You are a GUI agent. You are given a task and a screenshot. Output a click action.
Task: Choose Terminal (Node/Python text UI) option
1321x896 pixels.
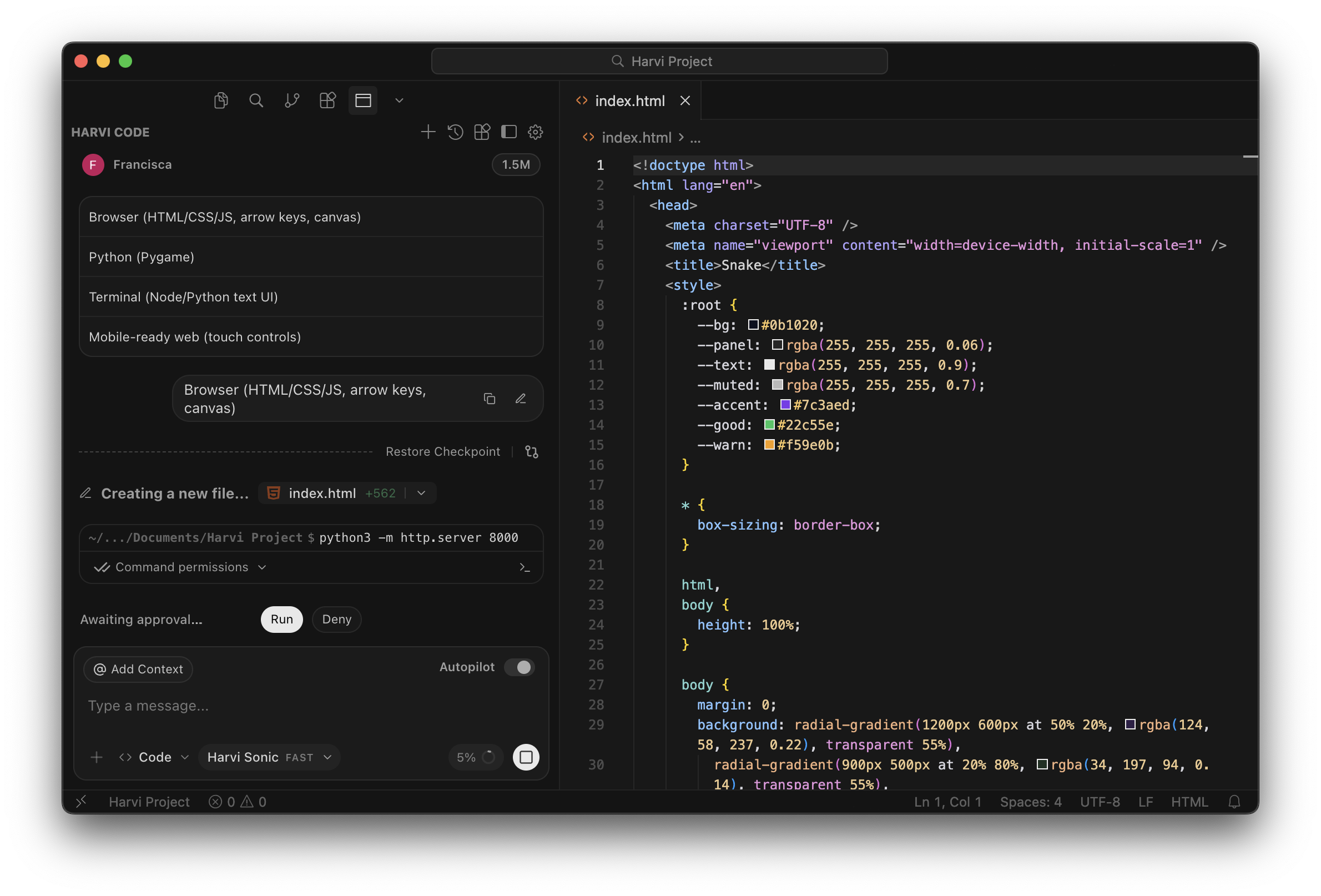pos(311,297)
